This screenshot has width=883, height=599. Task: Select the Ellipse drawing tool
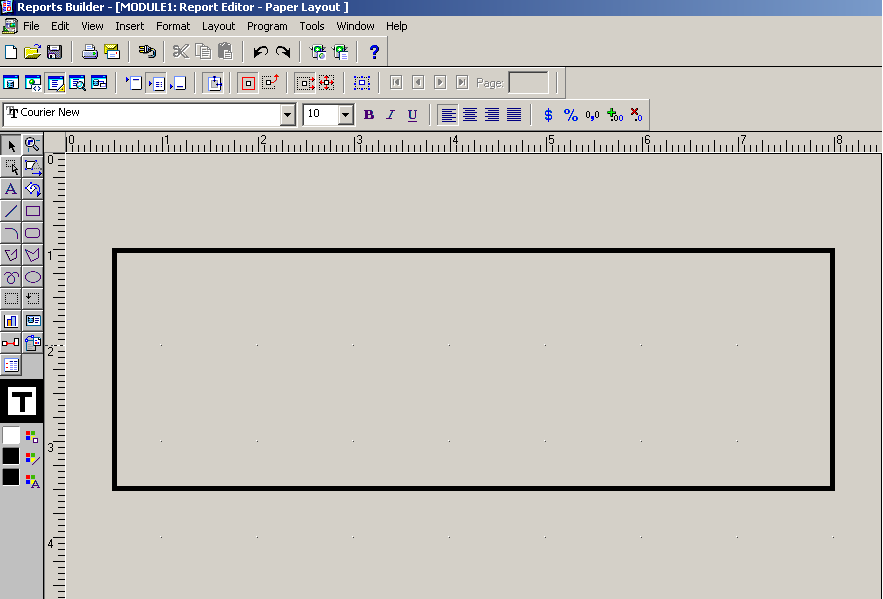(32, 277)
